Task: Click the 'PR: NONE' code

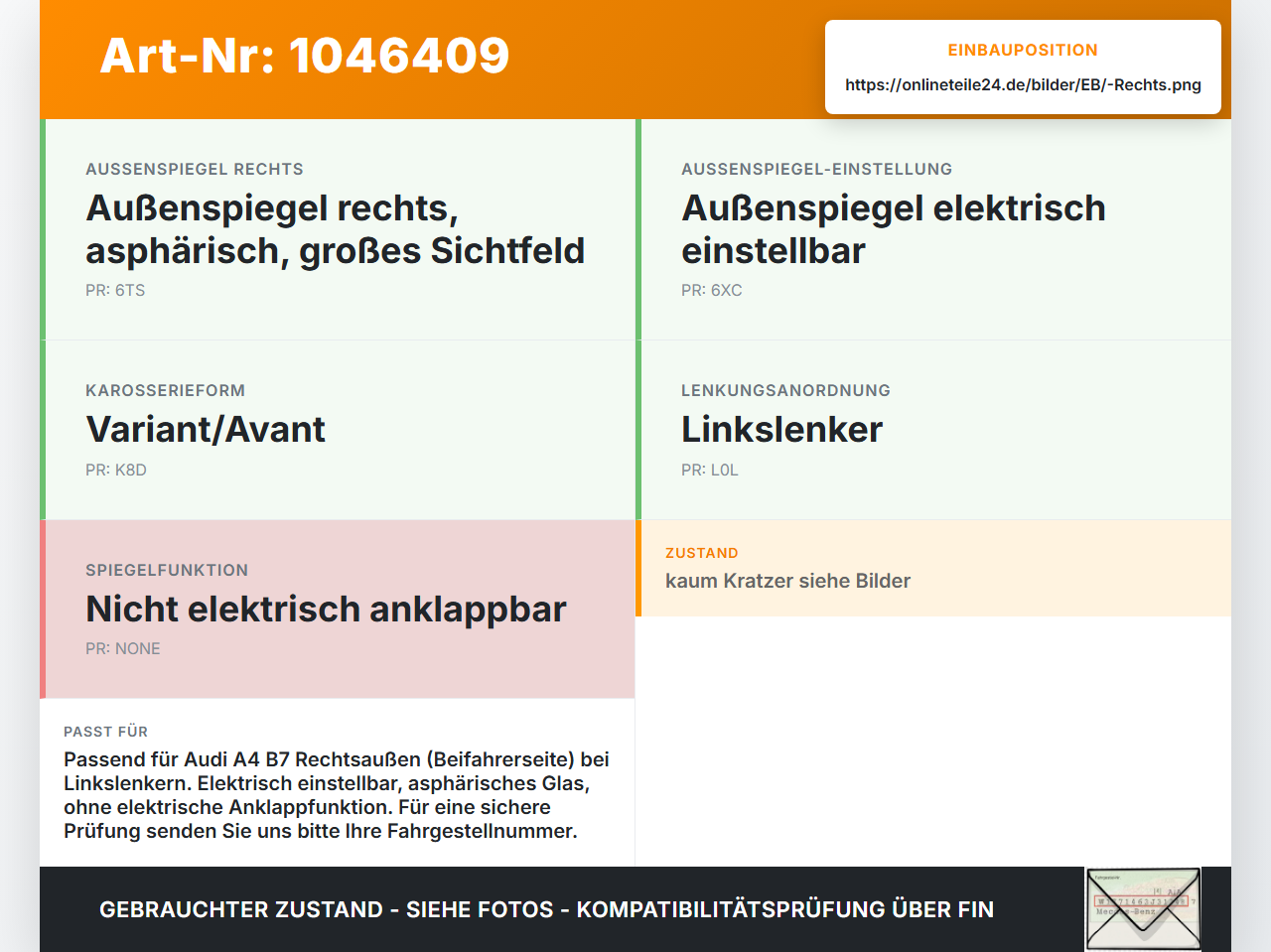Action: pos(123,648)
